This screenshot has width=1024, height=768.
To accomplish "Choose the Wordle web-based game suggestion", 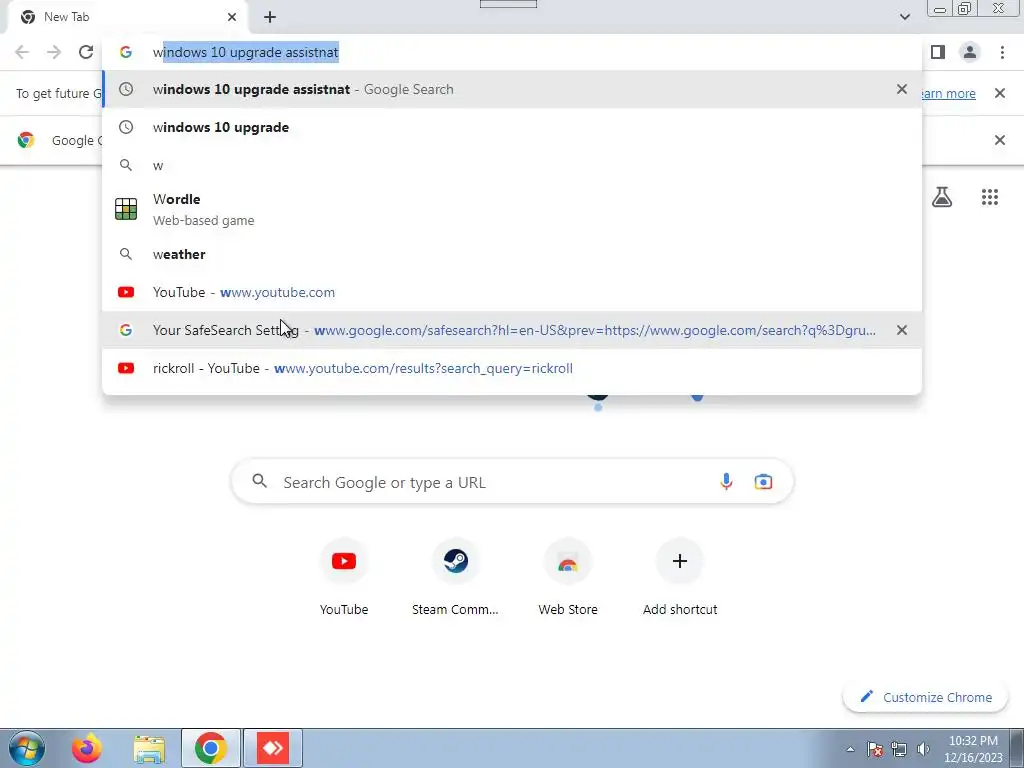I will [x=512, y=210].
